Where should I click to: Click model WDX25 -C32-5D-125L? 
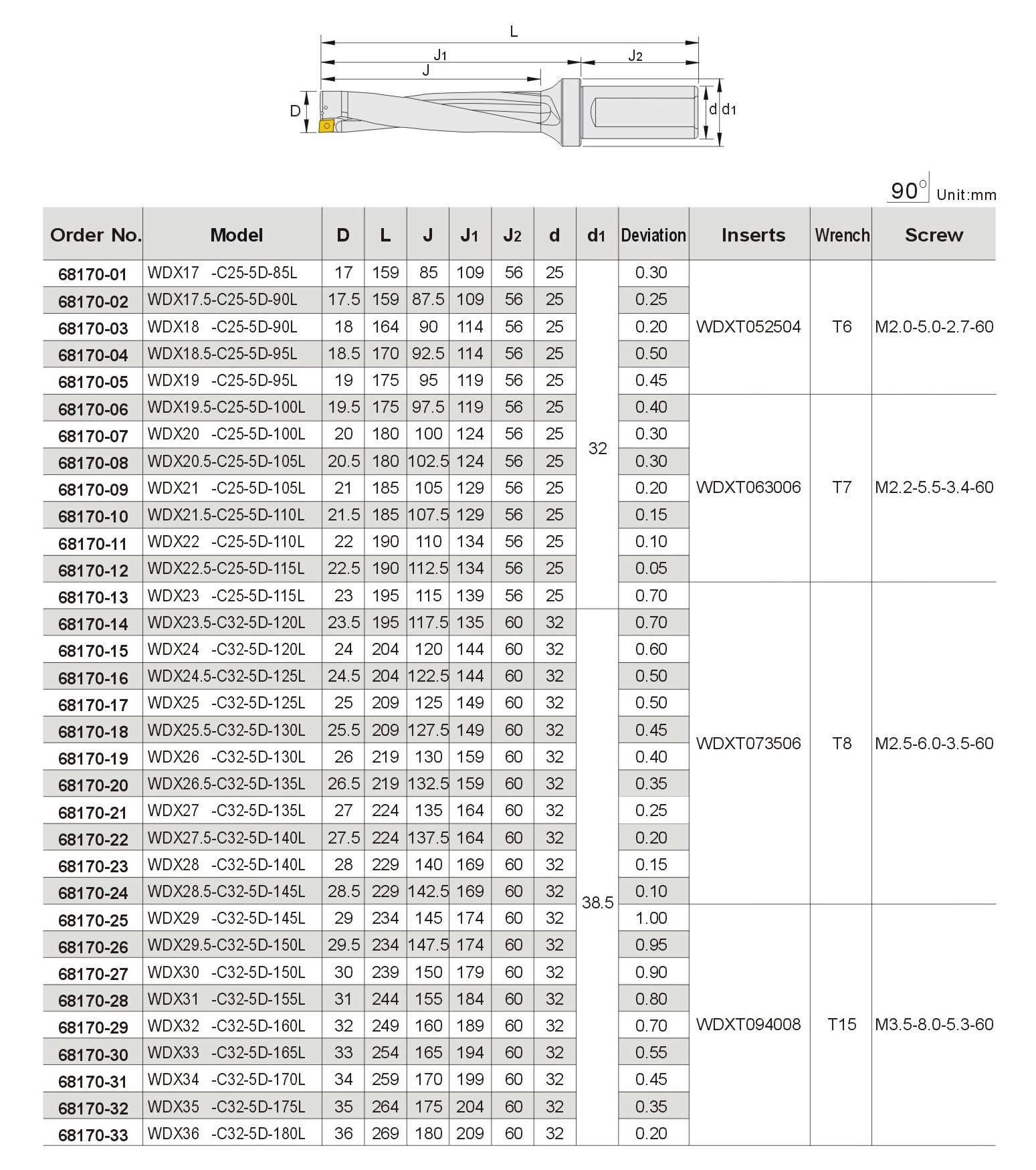click(226, 702)
